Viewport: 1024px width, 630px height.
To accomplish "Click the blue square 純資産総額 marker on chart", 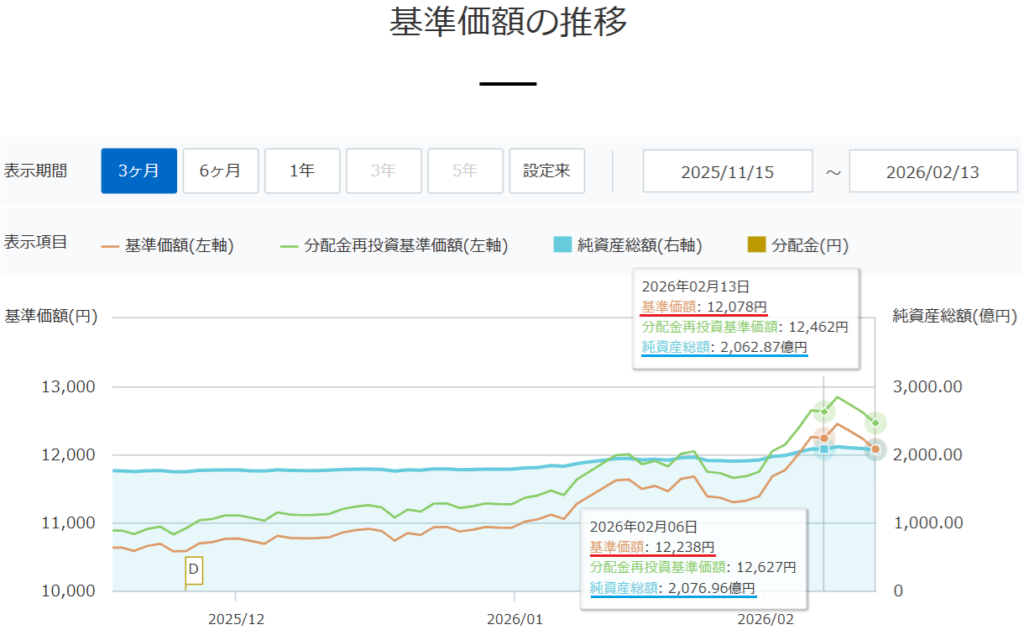I will (824, 448).
